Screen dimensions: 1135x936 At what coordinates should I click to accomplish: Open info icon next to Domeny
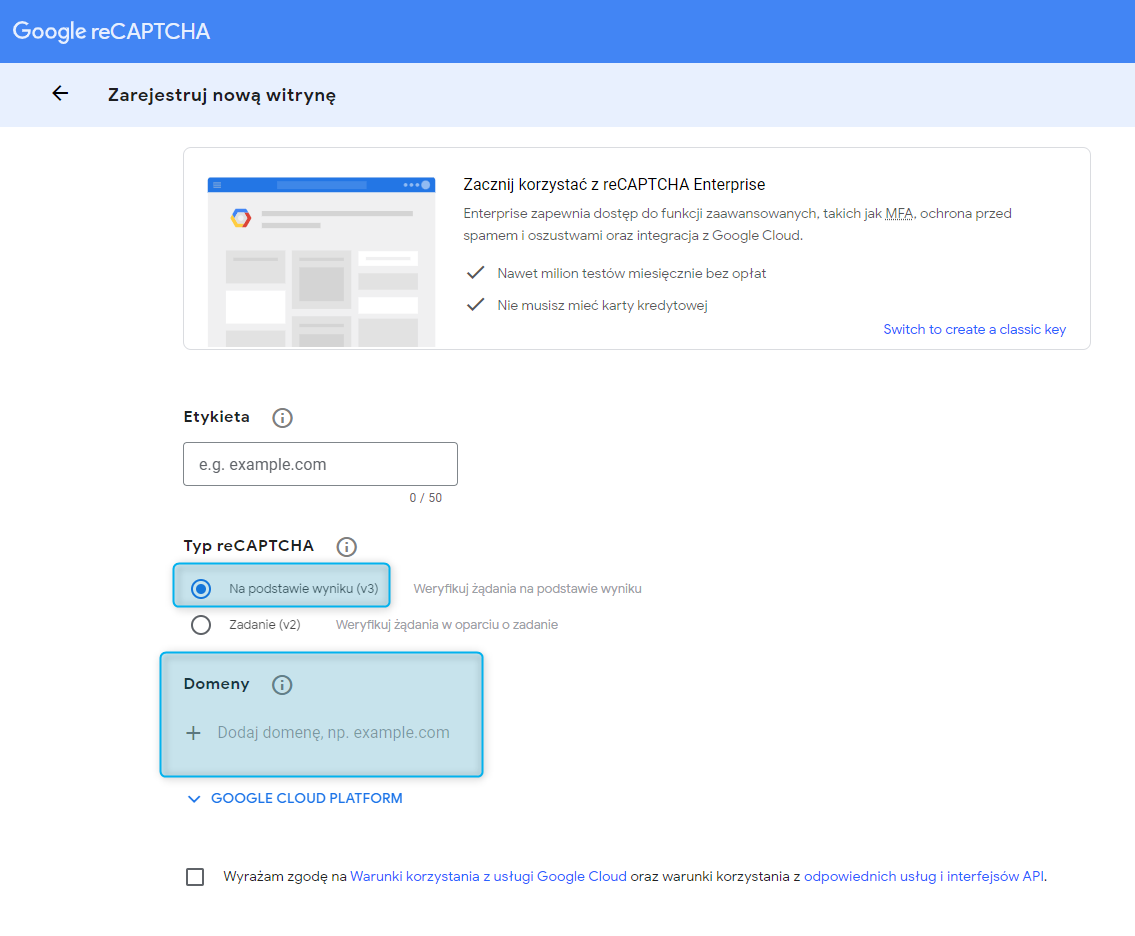pos(282,685)
